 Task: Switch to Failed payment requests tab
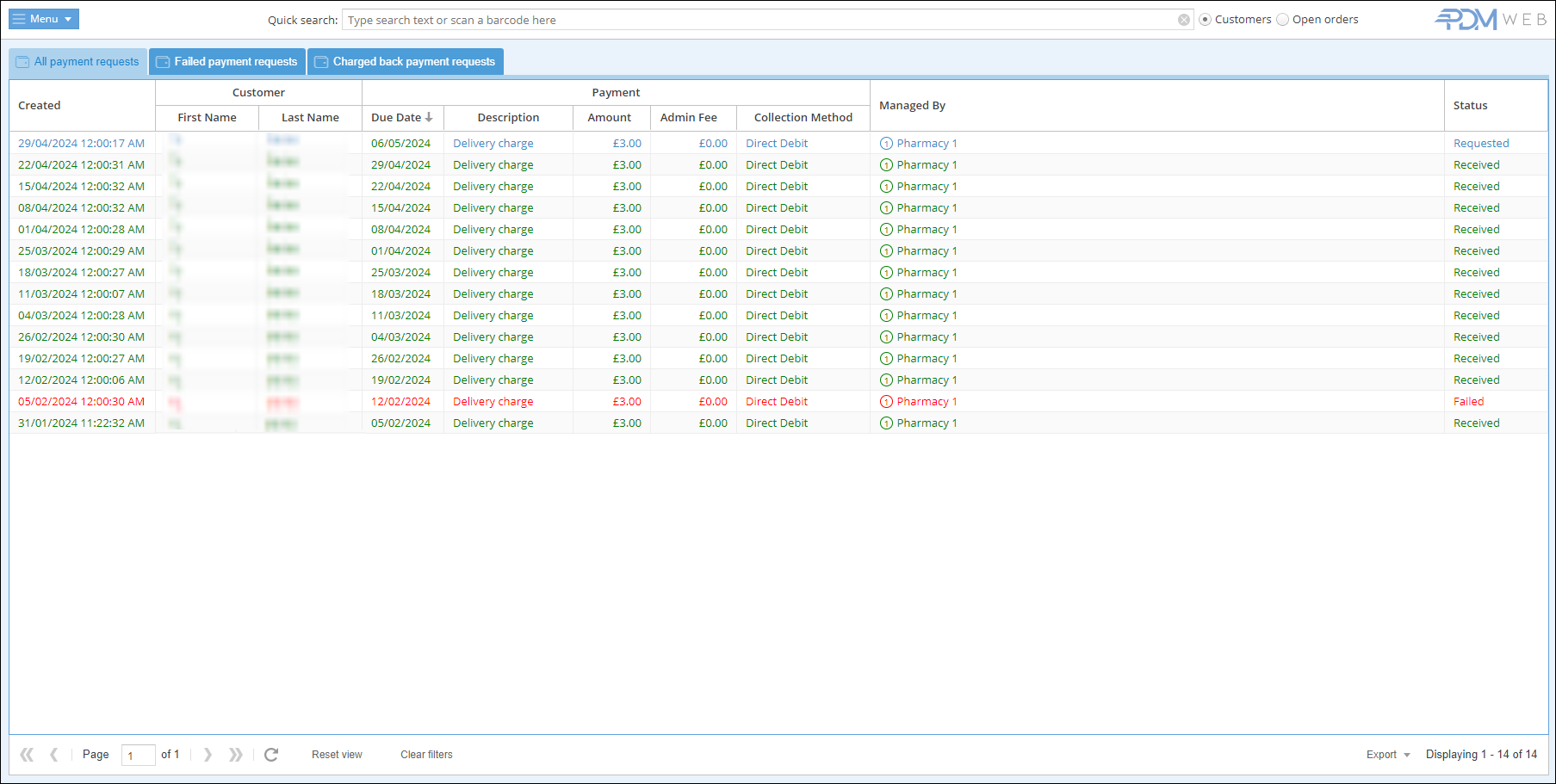(x=227, y=62)
